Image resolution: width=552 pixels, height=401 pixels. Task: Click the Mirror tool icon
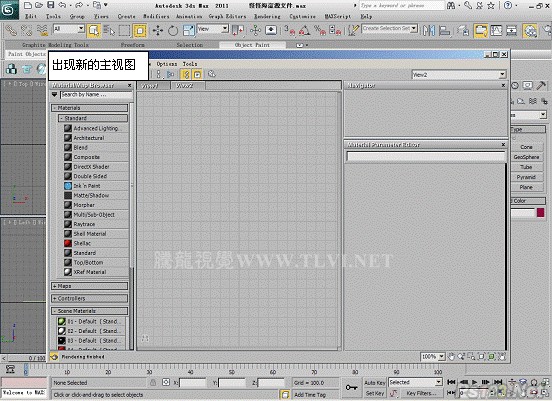(428, 31)
